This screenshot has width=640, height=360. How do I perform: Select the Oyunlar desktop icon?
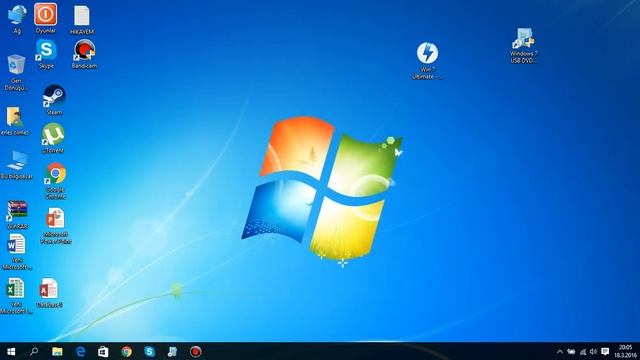click(45, 18)
